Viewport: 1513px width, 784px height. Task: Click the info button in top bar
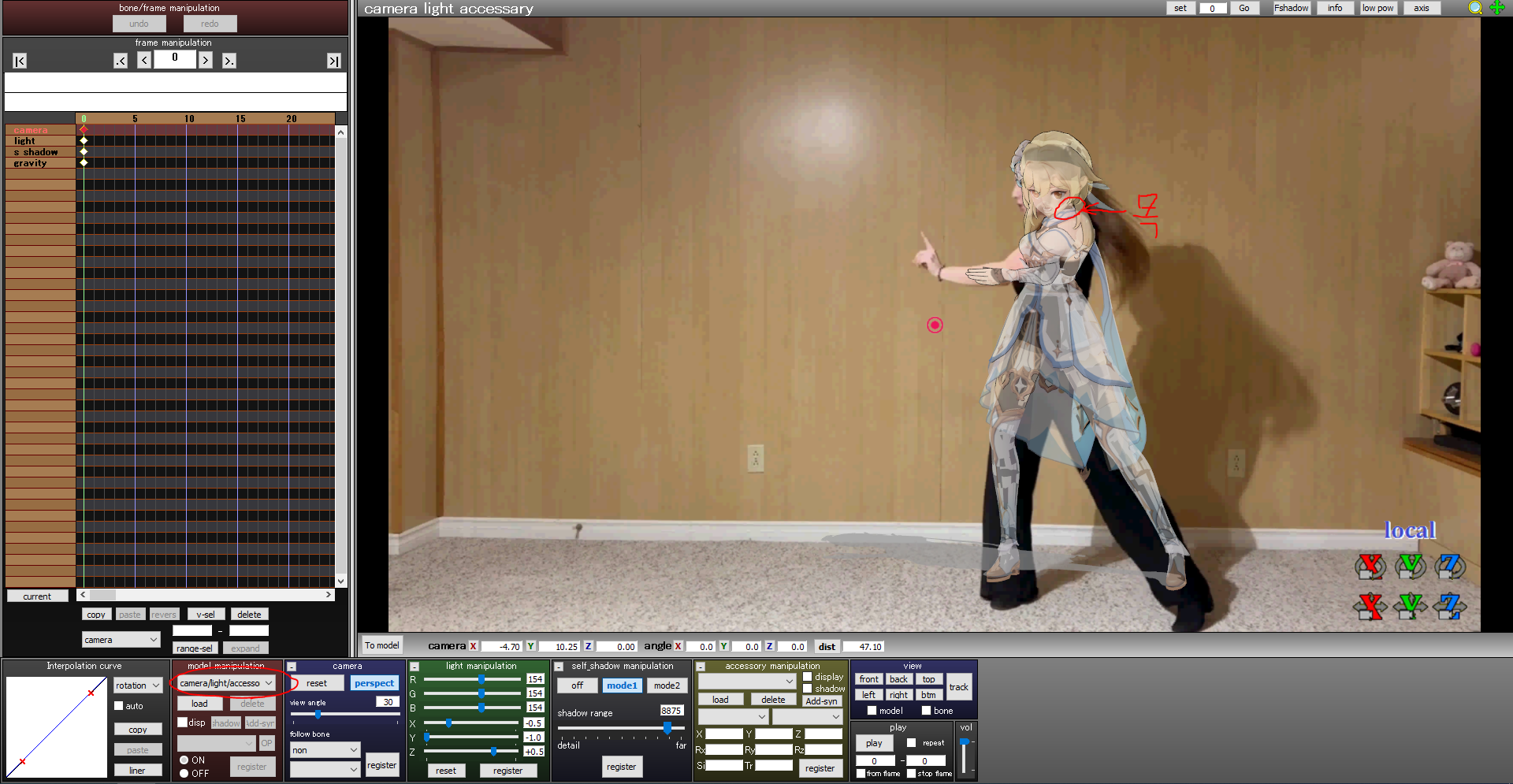[x=1335, y=8]
